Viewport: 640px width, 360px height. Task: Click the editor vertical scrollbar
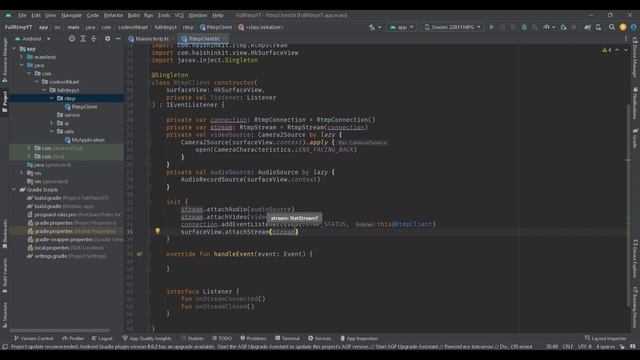pos(628,205)
